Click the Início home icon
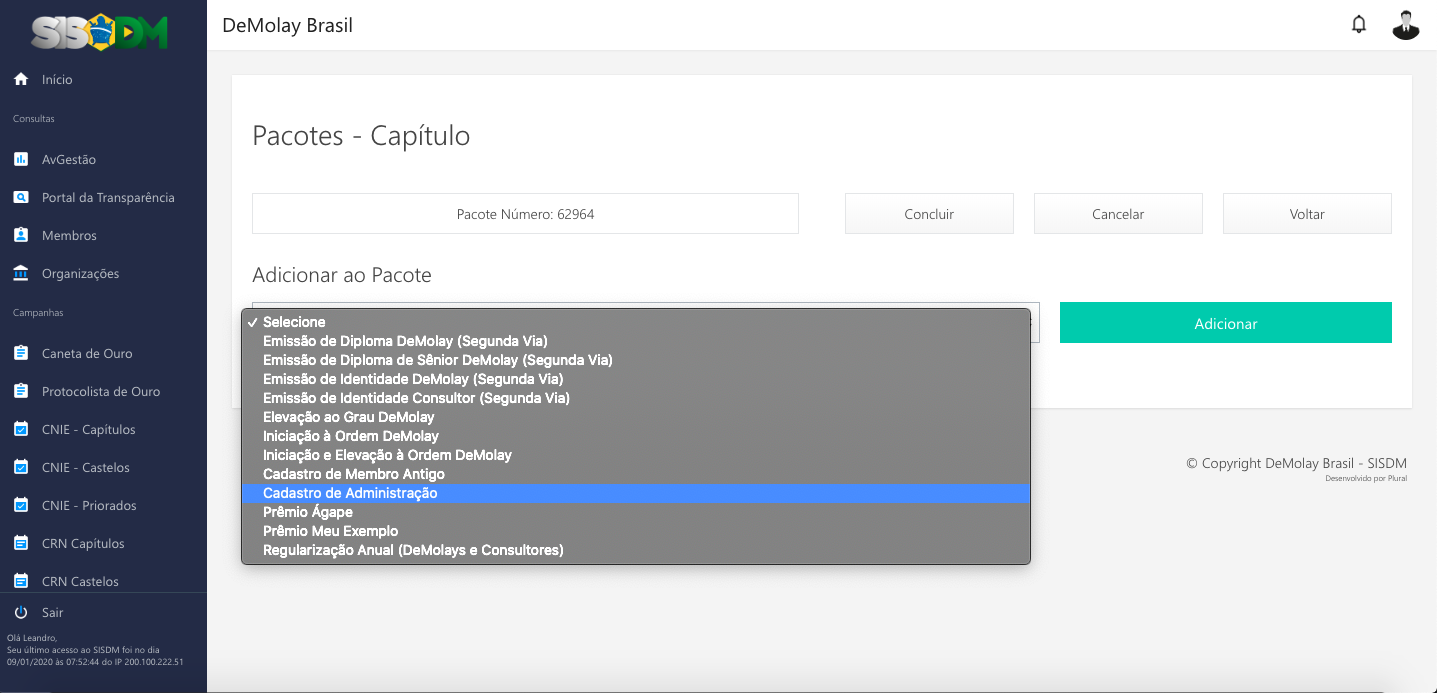The width and height of the screenshot is (1437, 693). point(21,79)
